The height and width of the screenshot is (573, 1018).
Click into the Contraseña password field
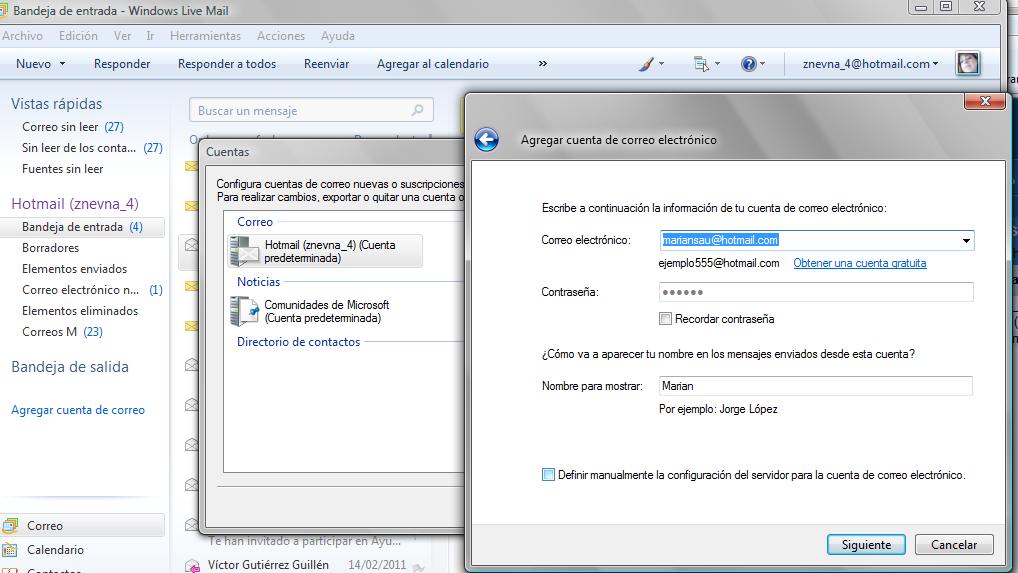coord(816,292)
